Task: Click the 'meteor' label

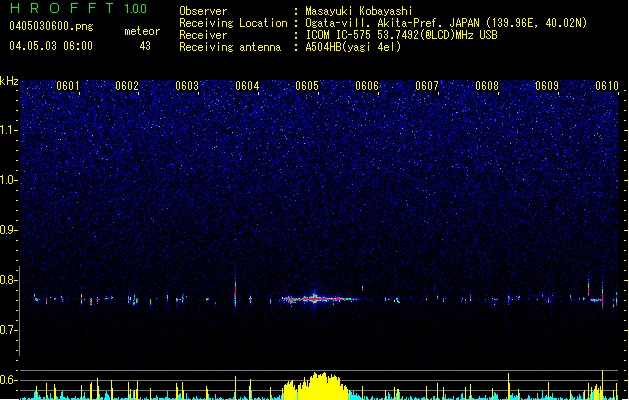Action: 142,31
